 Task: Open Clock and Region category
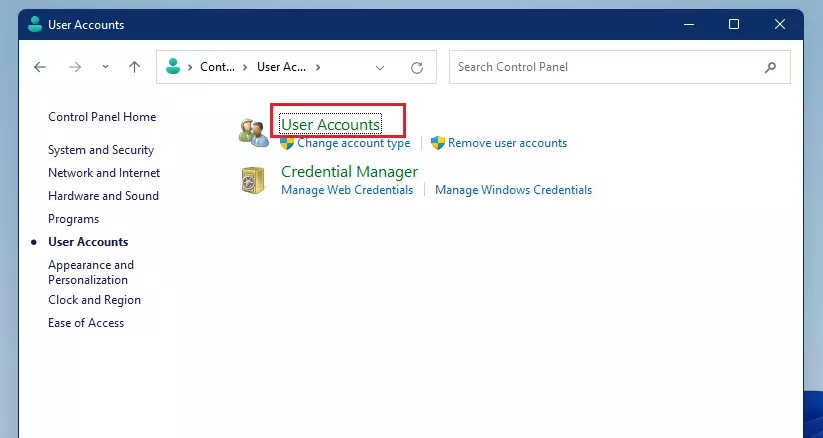(94, 300)
